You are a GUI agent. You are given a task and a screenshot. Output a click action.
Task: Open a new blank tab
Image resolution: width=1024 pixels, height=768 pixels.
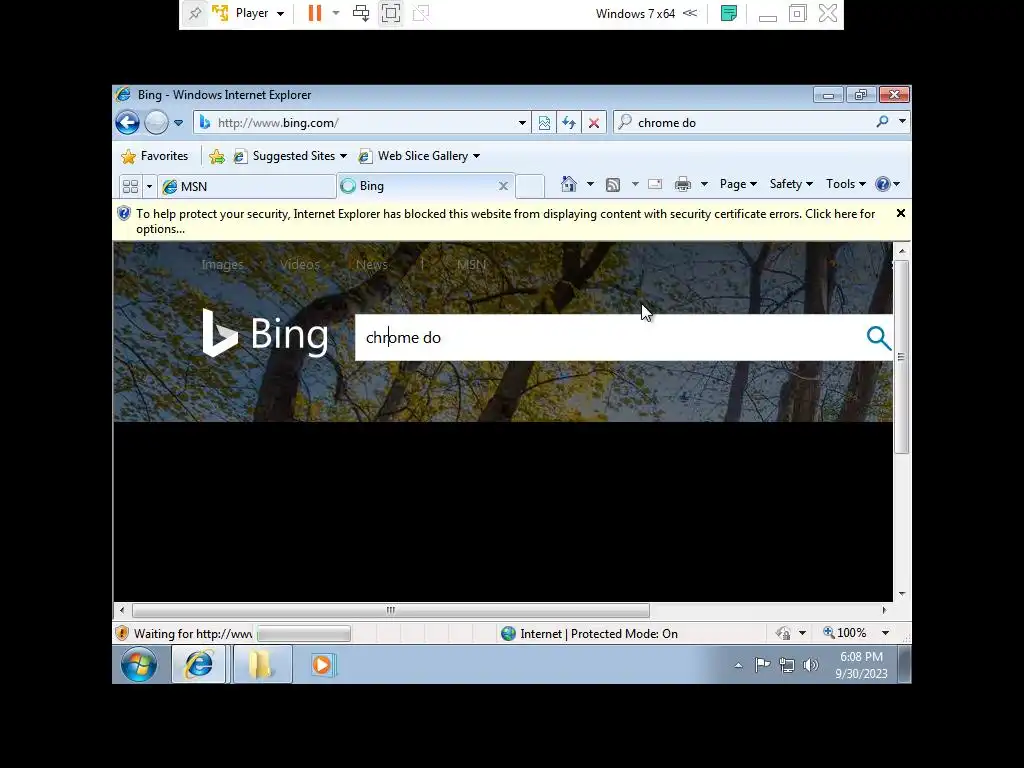530,186
